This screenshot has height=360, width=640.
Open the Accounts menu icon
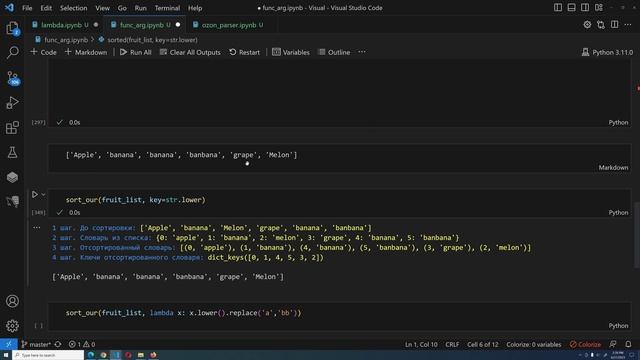(x=12, y=301)
